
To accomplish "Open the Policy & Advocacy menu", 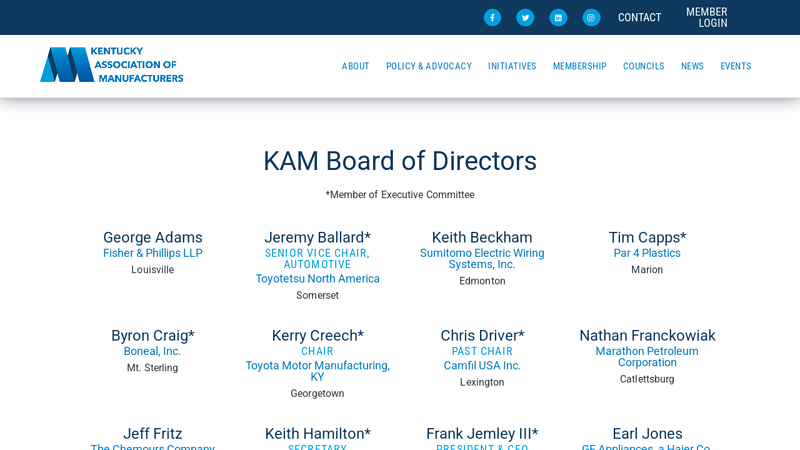I will coord(429,66).
